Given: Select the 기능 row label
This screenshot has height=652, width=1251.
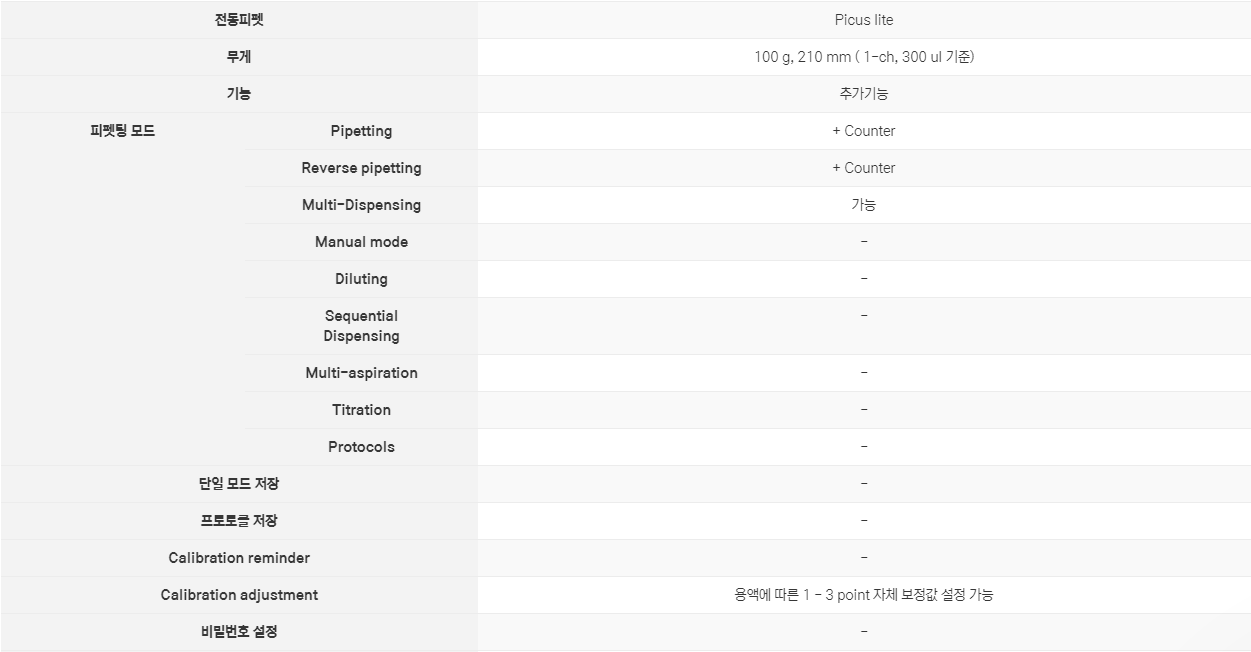Looking at the screenshot, I should pyautogui.click(x=239, y=94).
